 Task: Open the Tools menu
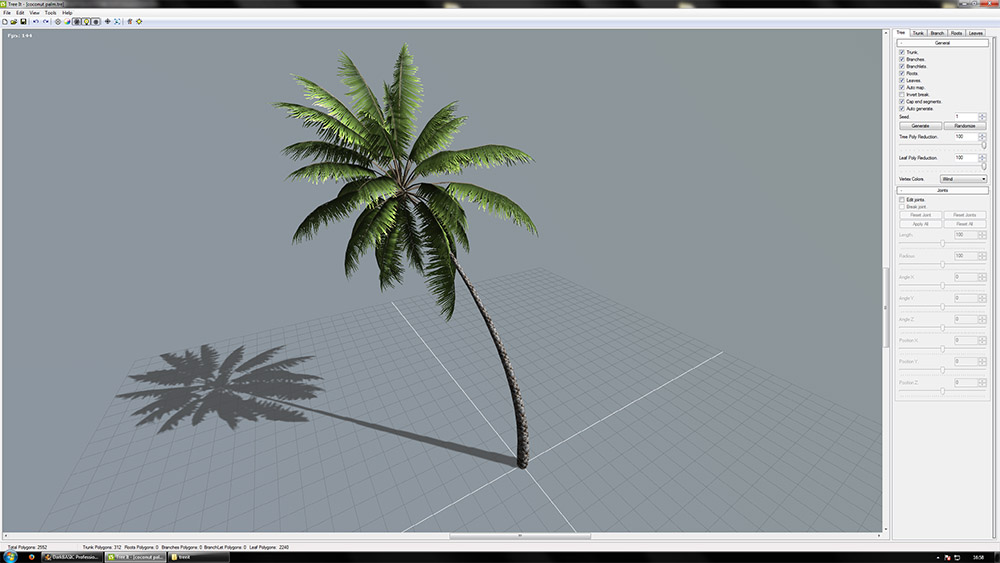click(x=50, y=13)
